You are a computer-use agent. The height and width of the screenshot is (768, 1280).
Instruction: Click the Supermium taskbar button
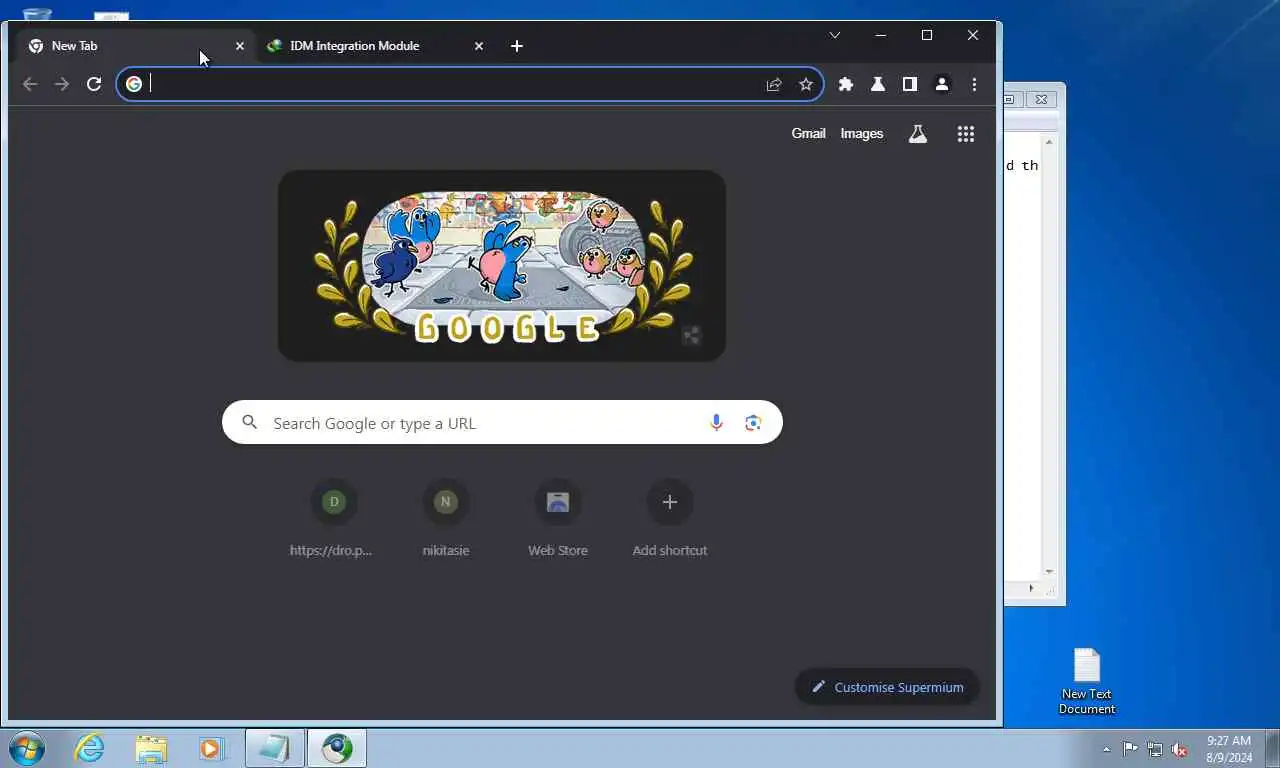point(337,748)
